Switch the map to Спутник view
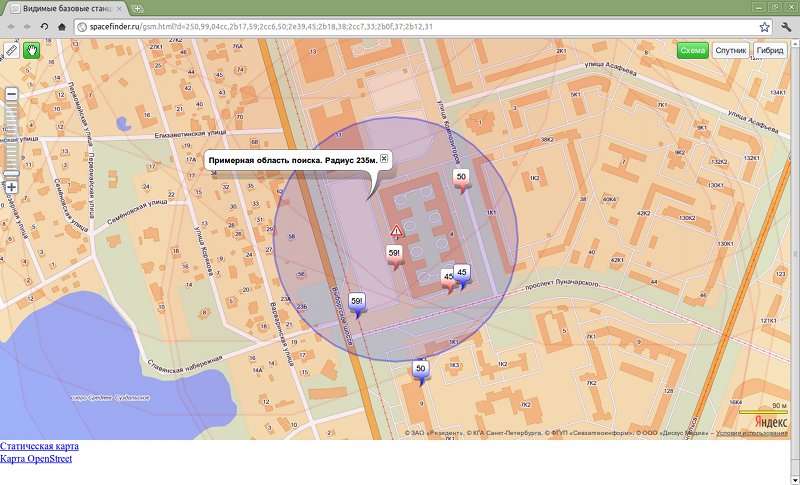Image resolution: width=800 pixels, height=485 pixels. (731, 50)
